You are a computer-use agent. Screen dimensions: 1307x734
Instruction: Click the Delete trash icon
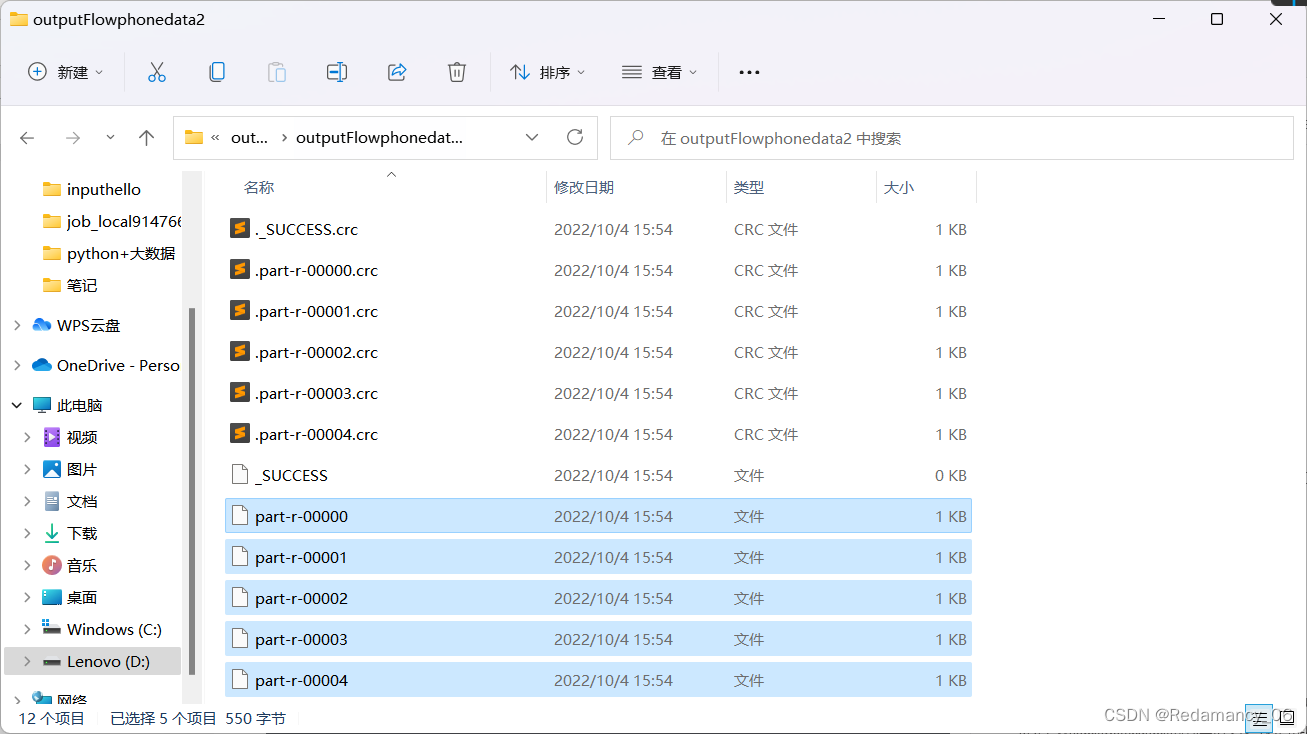coord(457,72)
